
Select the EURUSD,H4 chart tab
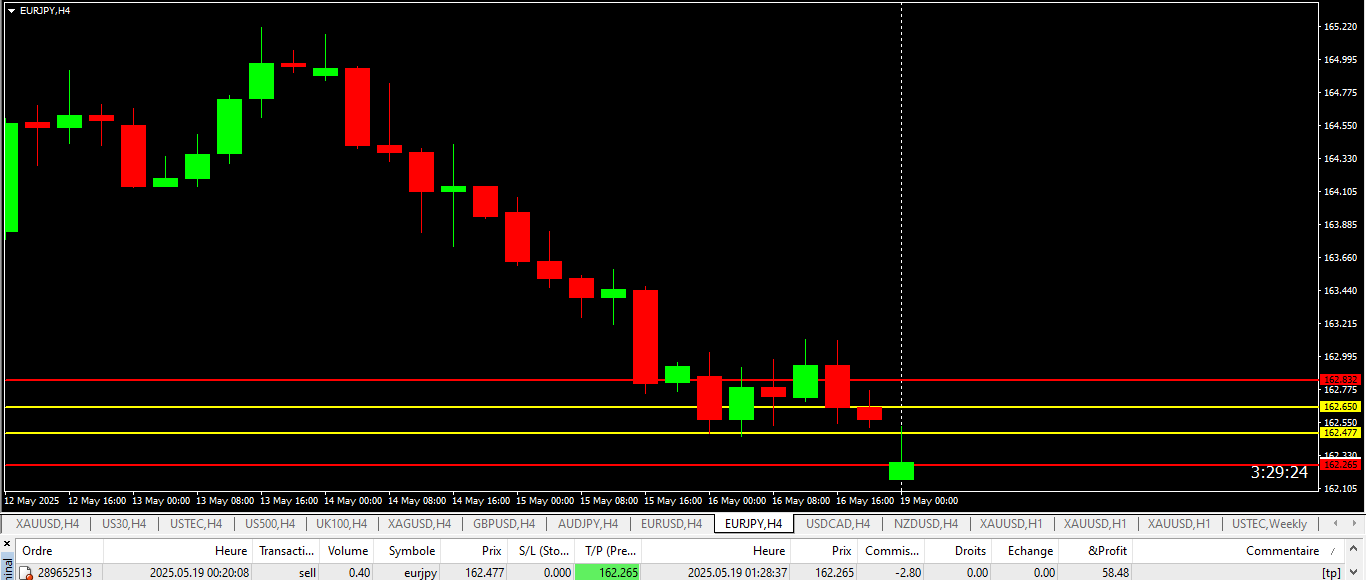(671, 524)
